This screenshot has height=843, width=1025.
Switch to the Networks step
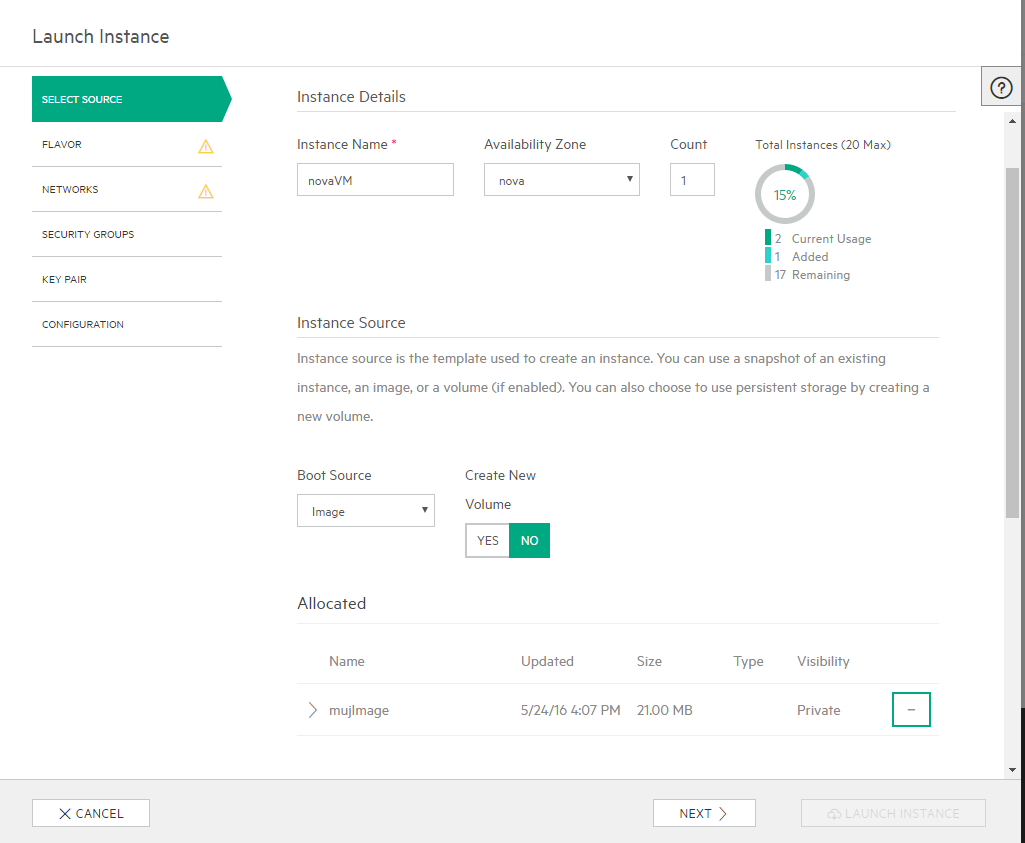(x=127, y=190)
